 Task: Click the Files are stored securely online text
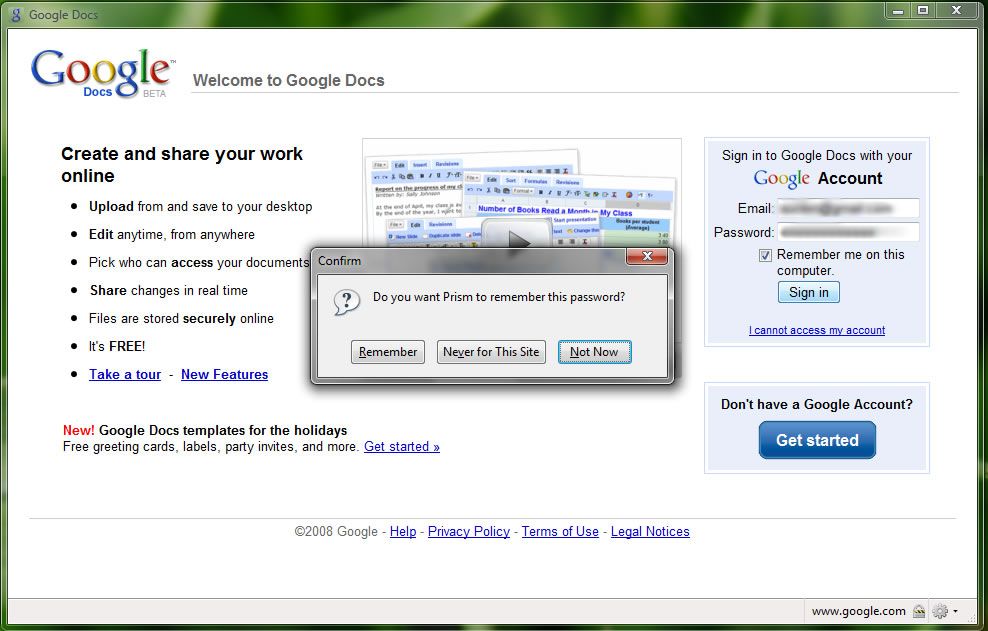[181, 318]
